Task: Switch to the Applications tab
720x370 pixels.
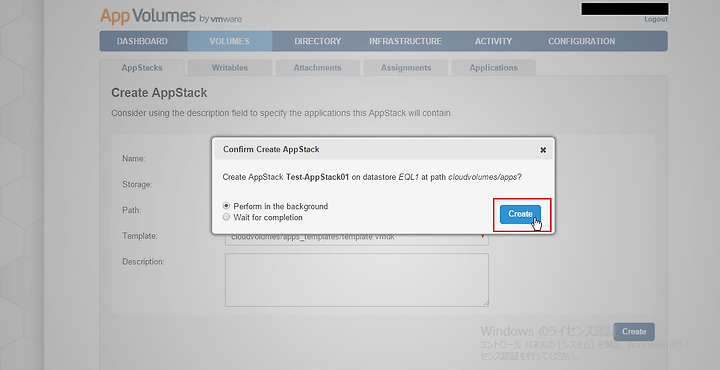Action: pyautogui.click(x=494, y=68)
